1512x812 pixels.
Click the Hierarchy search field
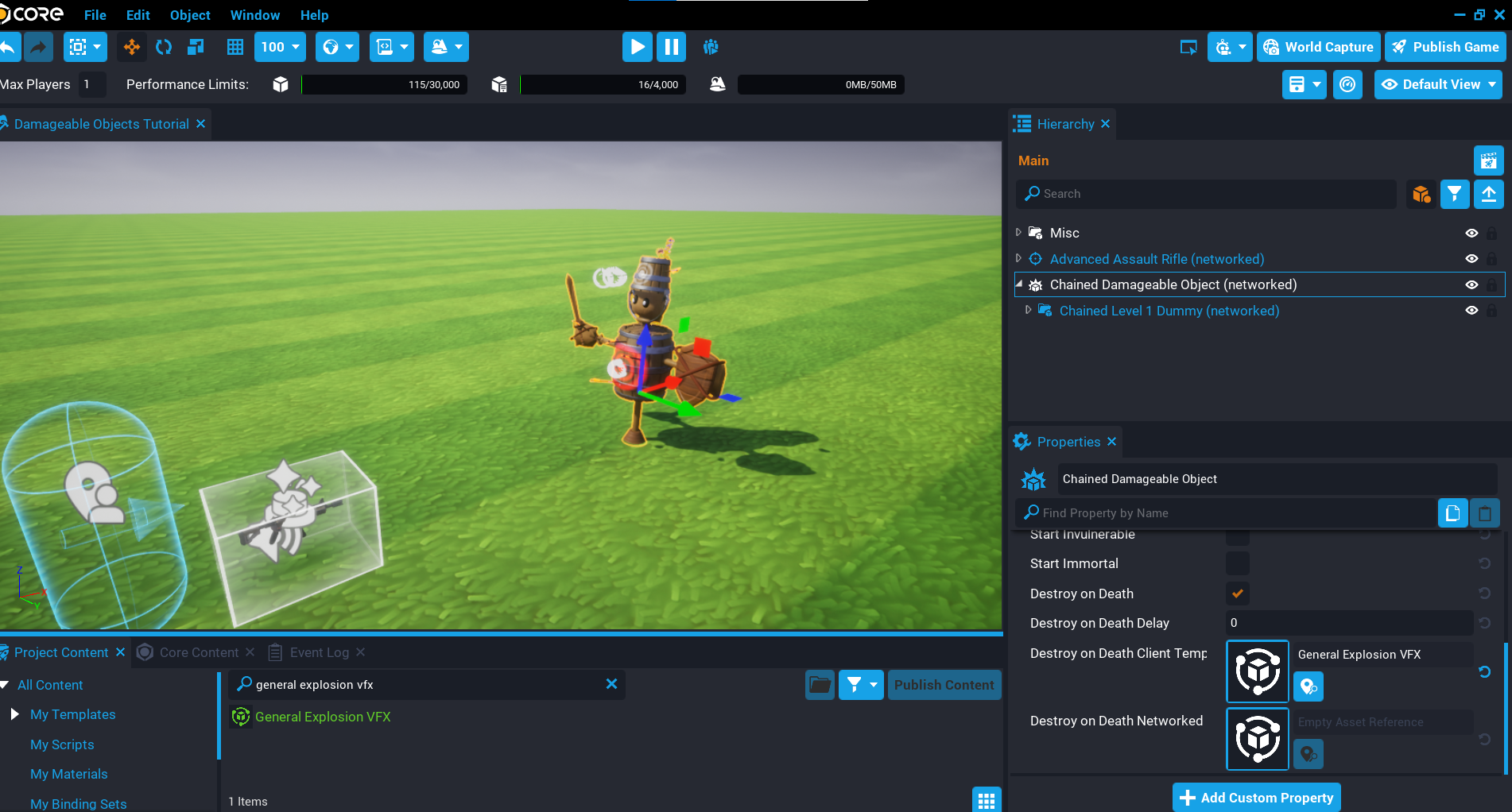(1208, 194)
